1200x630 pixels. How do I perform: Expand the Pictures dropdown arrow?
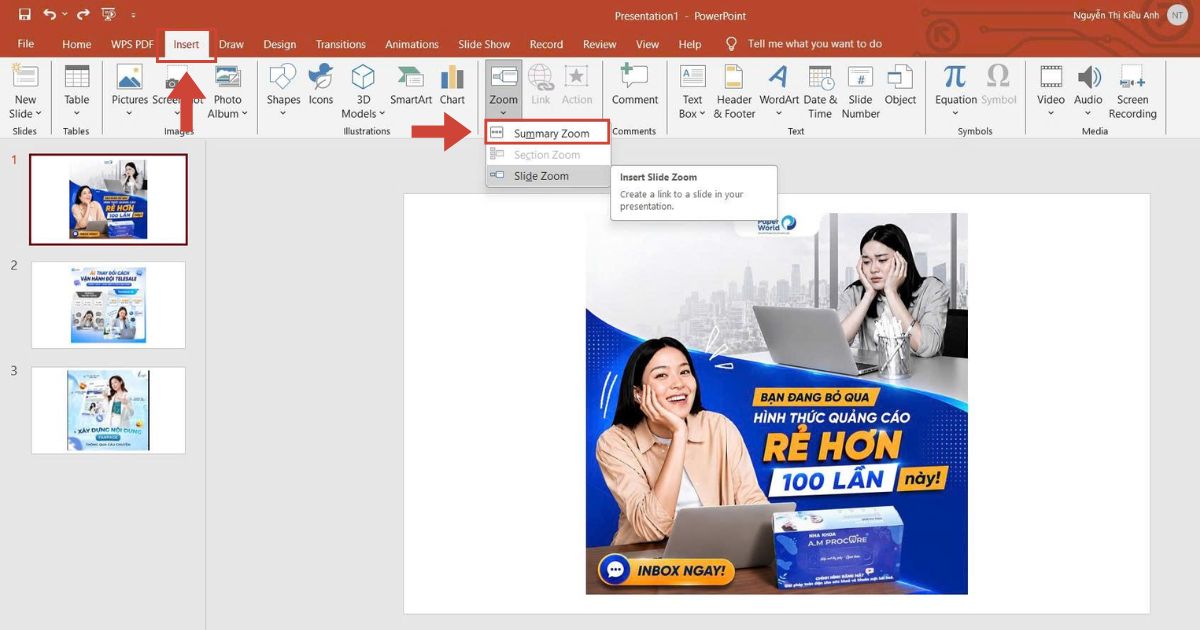coord(130,114)
